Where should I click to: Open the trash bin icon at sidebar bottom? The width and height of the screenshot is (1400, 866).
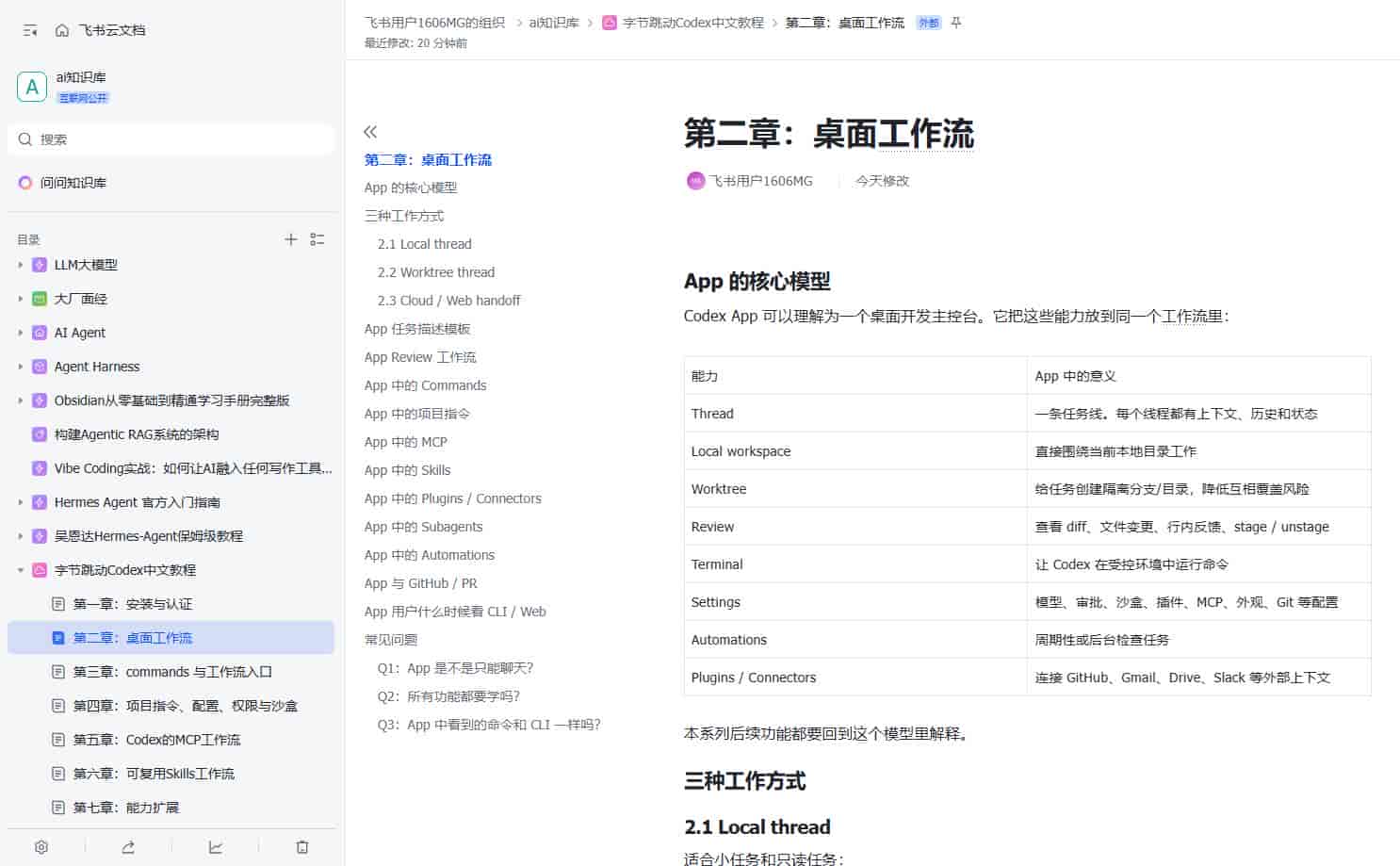click(x=302, y=847)
